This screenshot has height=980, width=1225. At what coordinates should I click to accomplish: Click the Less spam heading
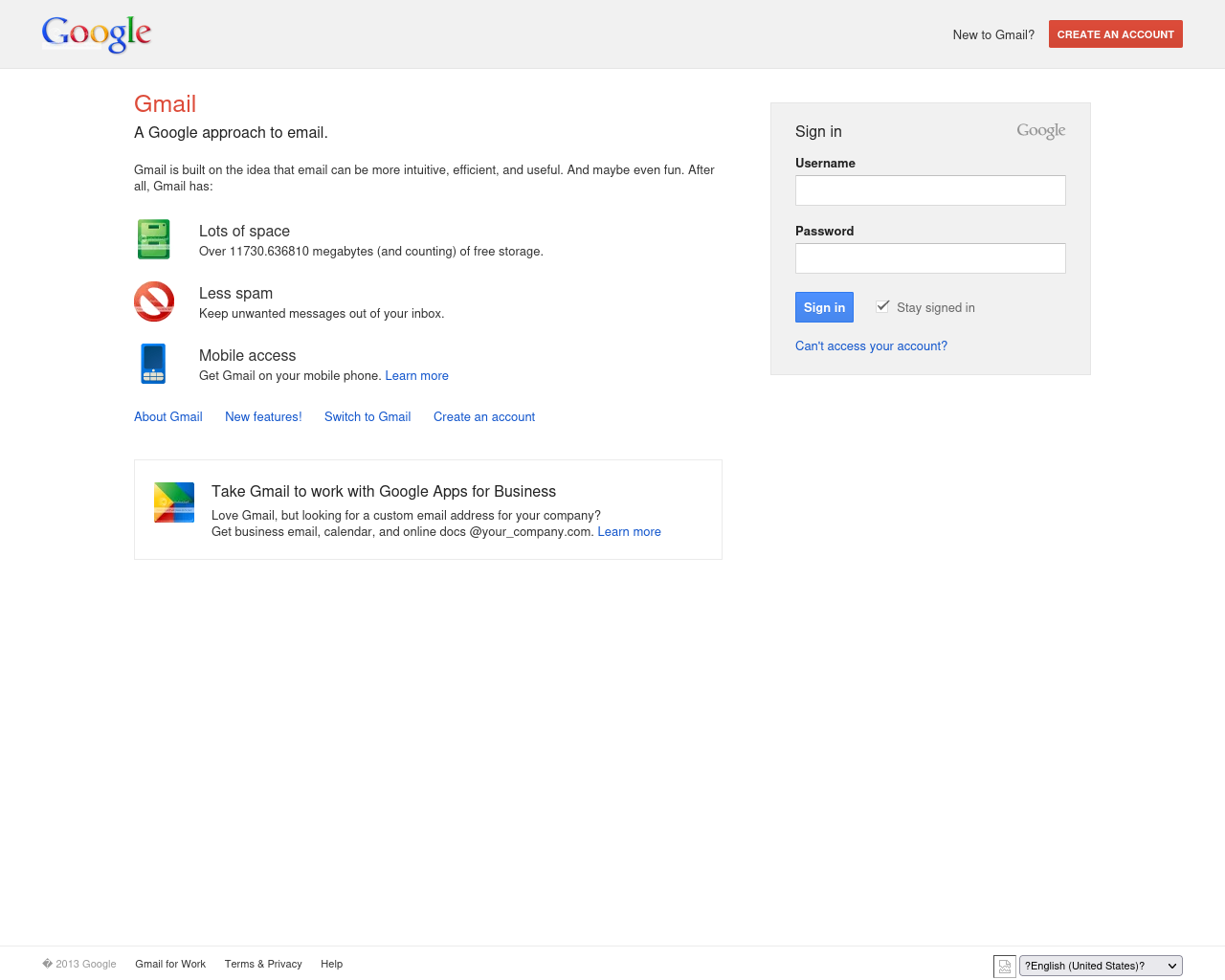(x=235, y=294)
